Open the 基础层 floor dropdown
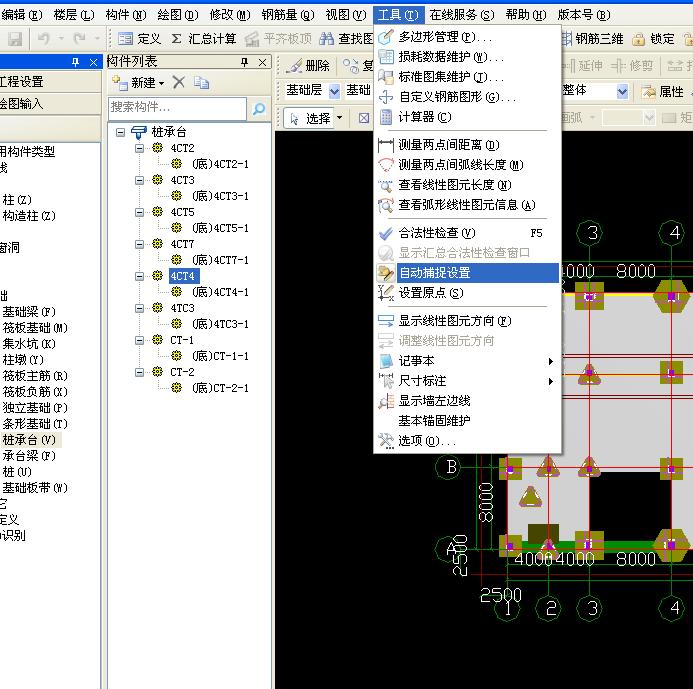The image size is (693, 689). tap(335, 91)
